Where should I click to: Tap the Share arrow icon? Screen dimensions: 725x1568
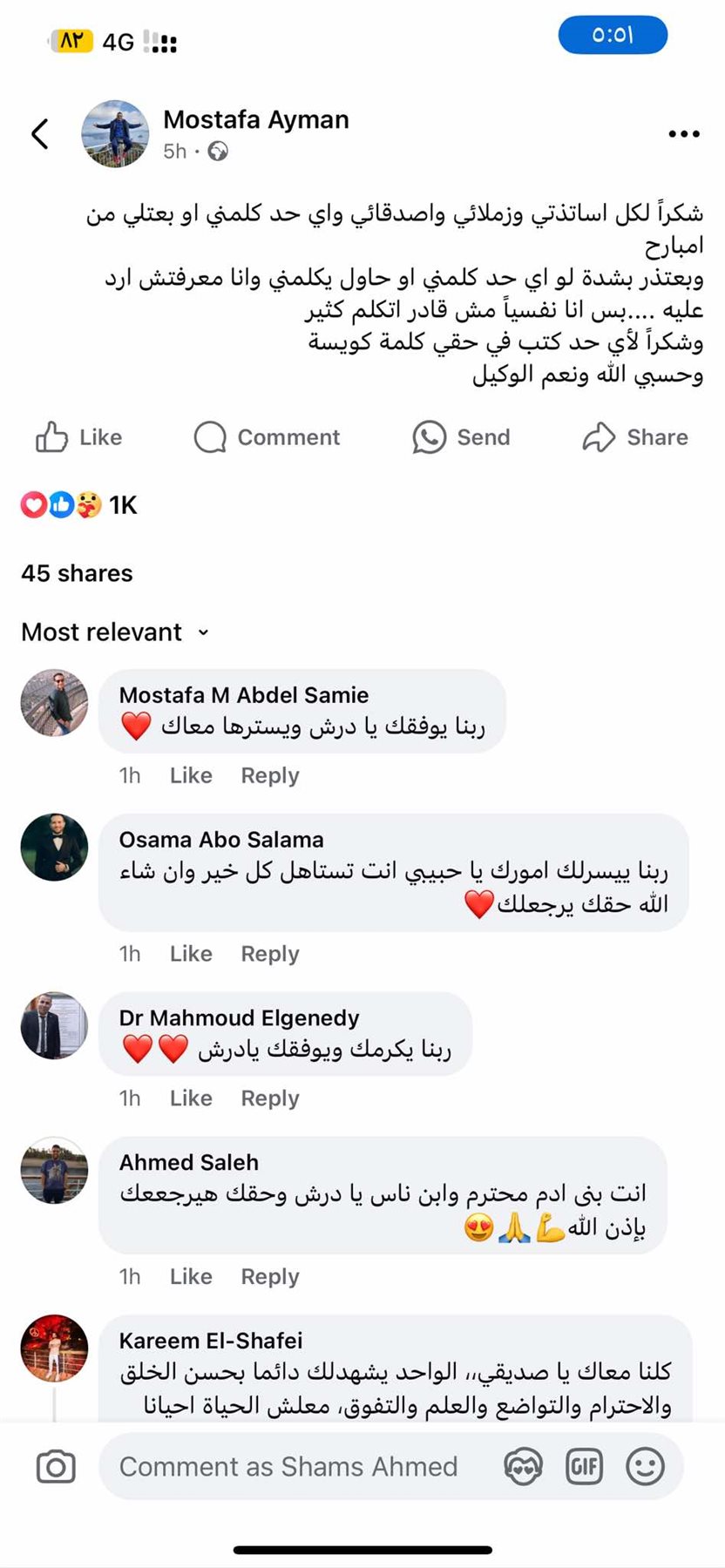pyautogui.click(x=599, y=437)
